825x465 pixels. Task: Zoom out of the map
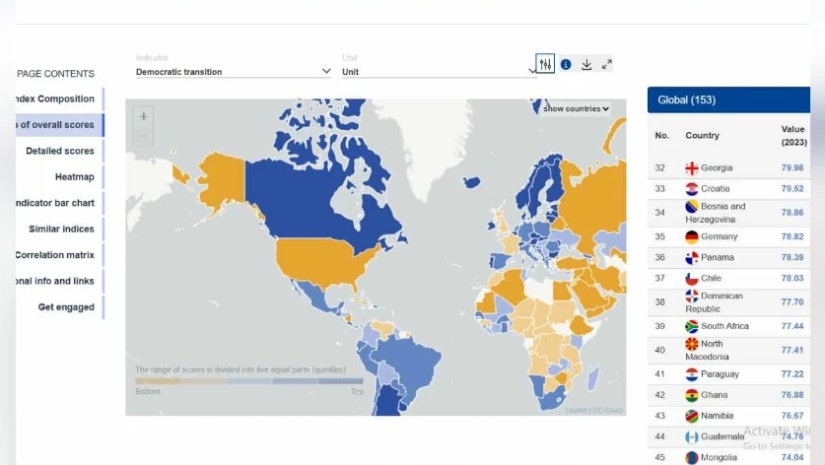click(x=143, y=135)
